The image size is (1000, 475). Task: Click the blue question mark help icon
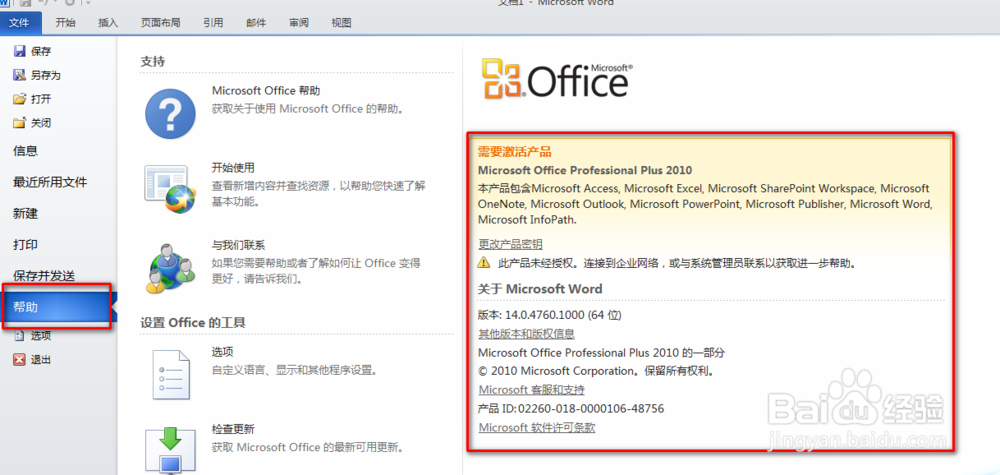tap(170, 113)
